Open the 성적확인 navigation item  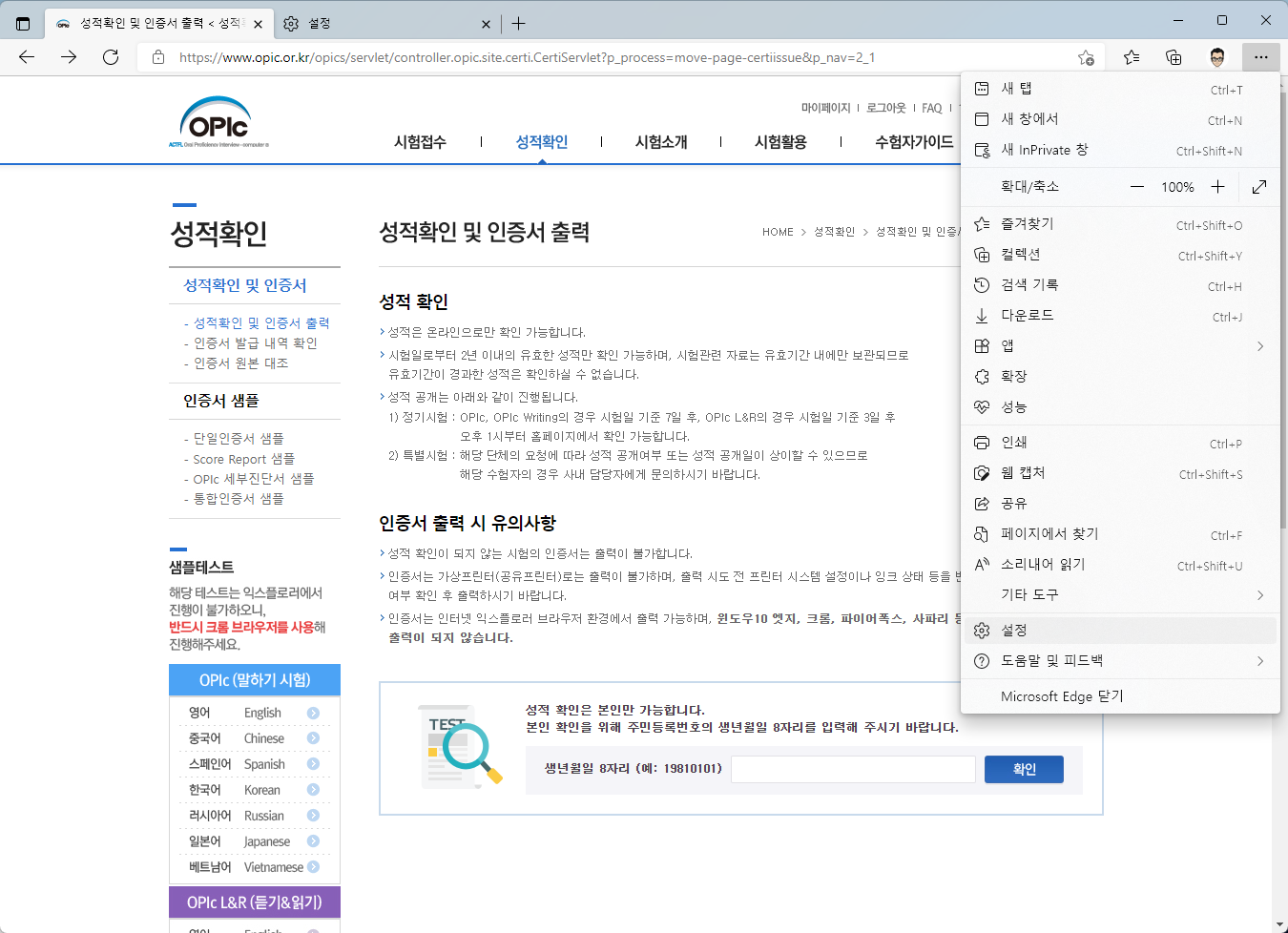(542, 142)
